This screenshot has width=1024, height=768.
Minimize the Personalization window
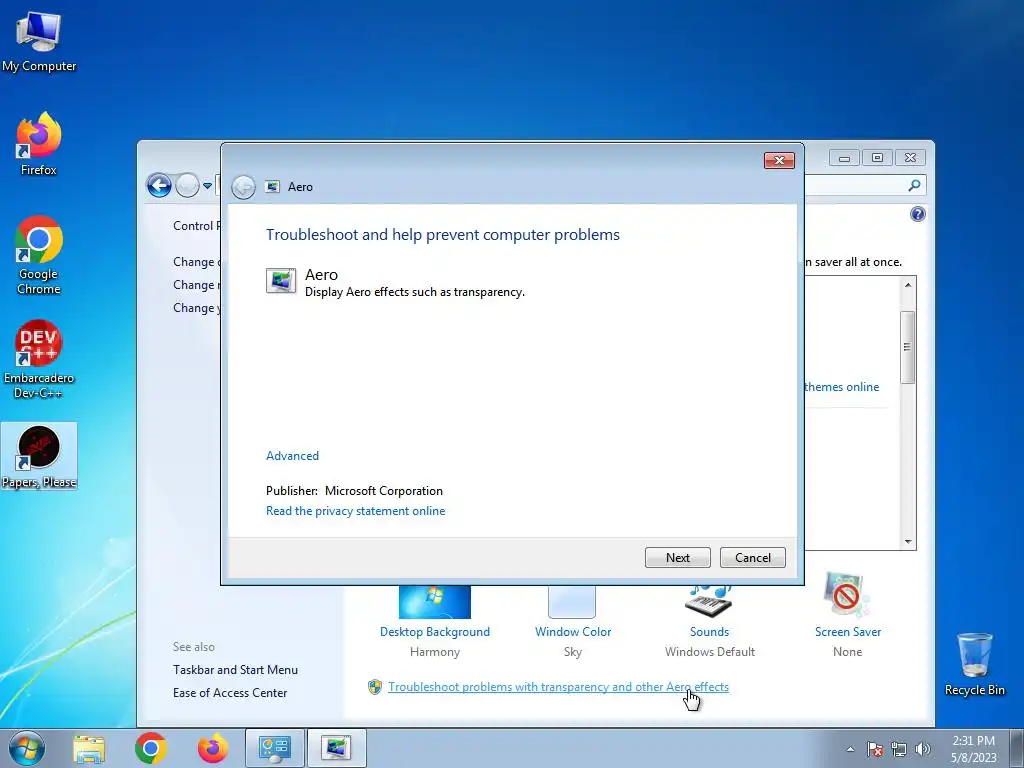click(844, 158)
